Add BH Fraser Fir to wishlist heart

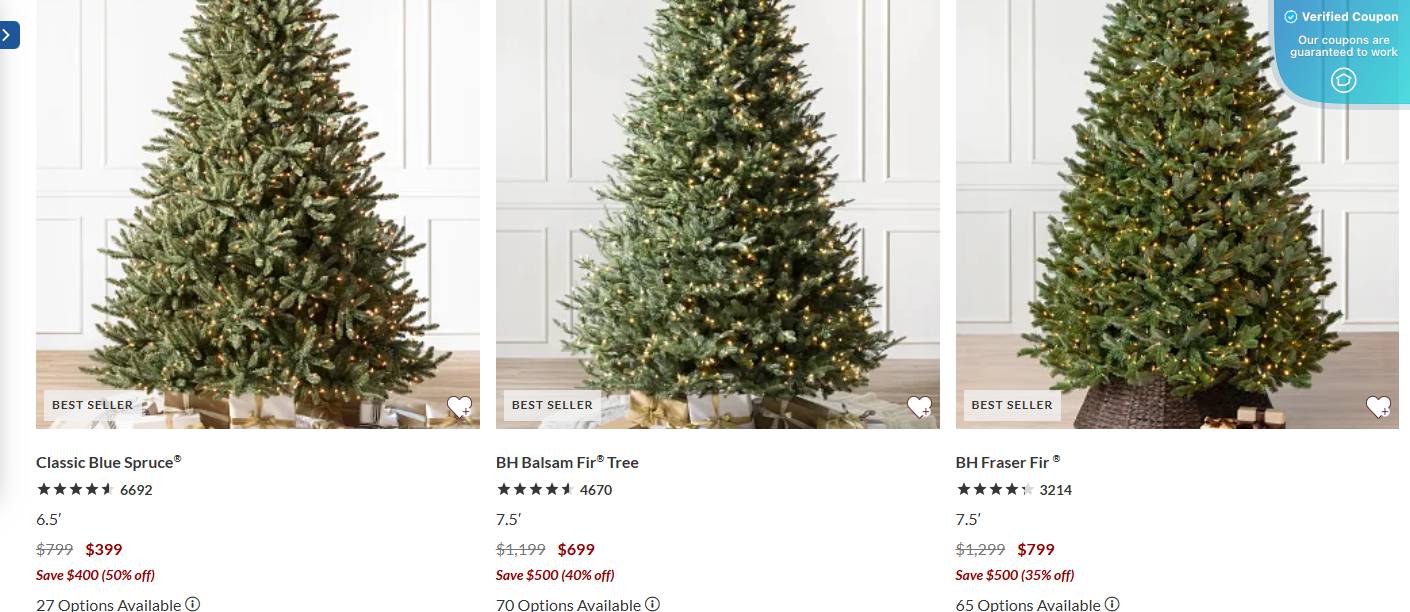[1378, 406]
